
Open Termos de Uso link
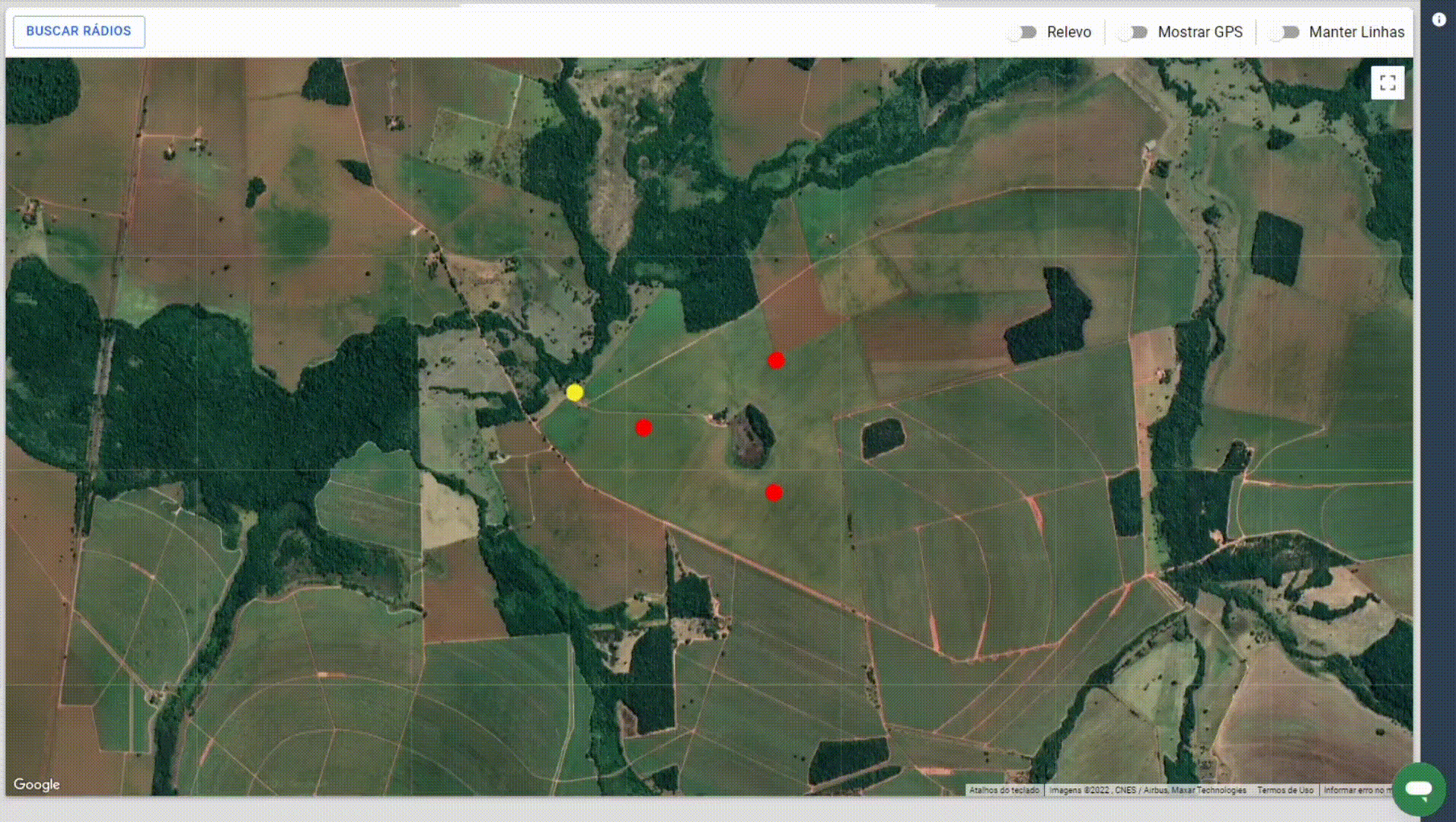(1285, 791)
